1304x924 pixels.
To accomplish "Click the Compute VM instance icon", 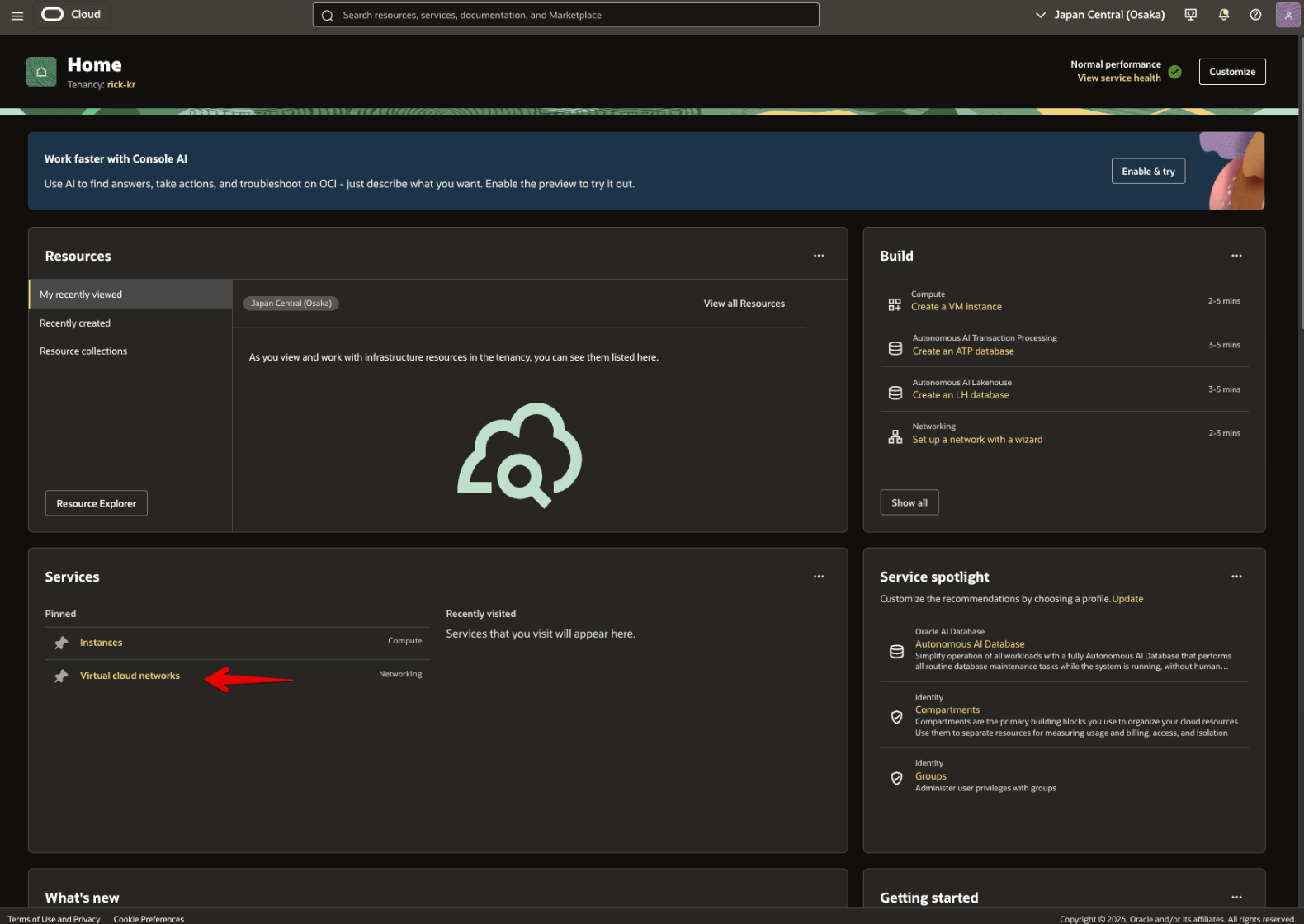I will click(x=895, y=304).
